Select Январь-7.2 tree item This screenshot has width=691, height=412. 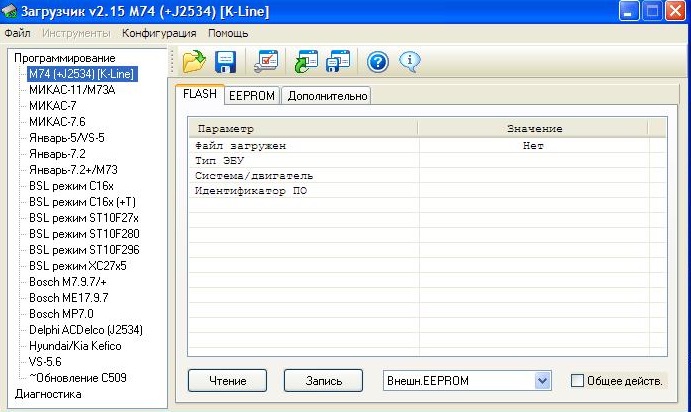point(57,154)
